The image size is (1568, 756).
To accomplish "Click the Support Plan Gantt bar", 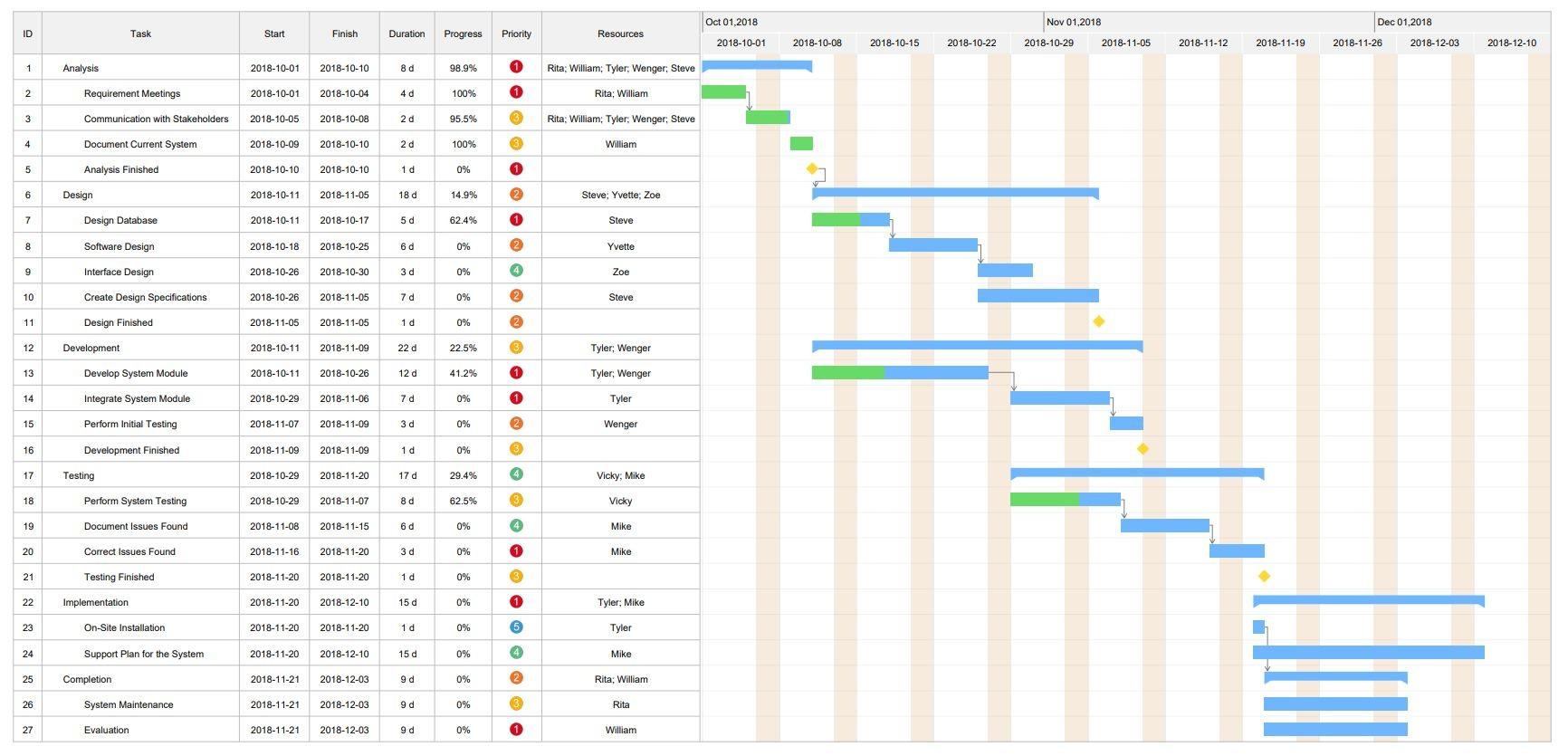I will pyautogui.click(x=1369, y=653).
